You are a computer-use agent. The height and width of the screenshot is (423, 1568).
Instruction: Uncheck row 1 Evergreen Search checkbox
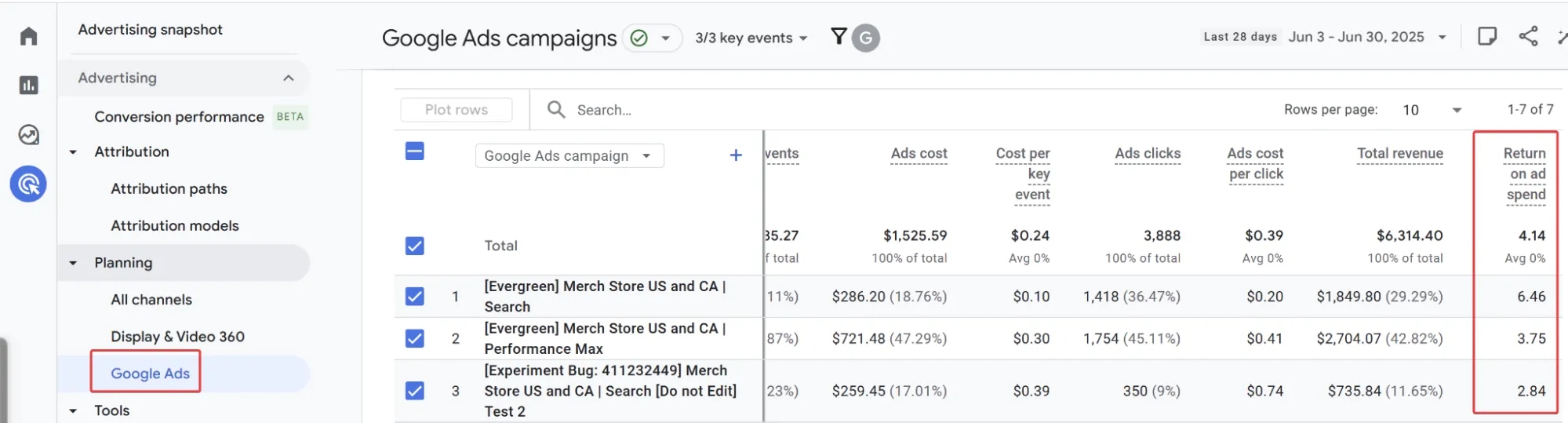tap(415, 297)
